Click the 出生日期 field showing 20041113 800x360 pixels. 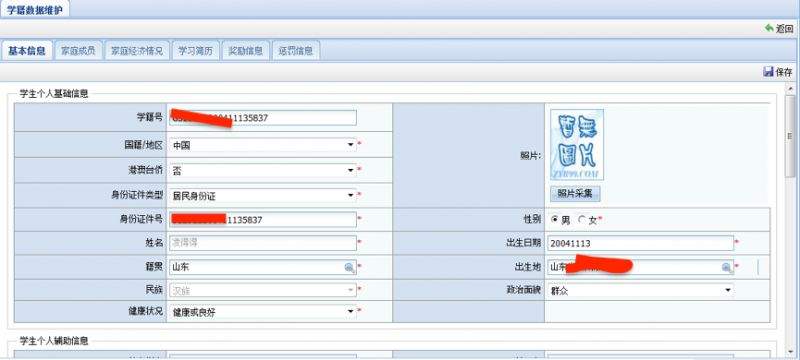(640, 244)
